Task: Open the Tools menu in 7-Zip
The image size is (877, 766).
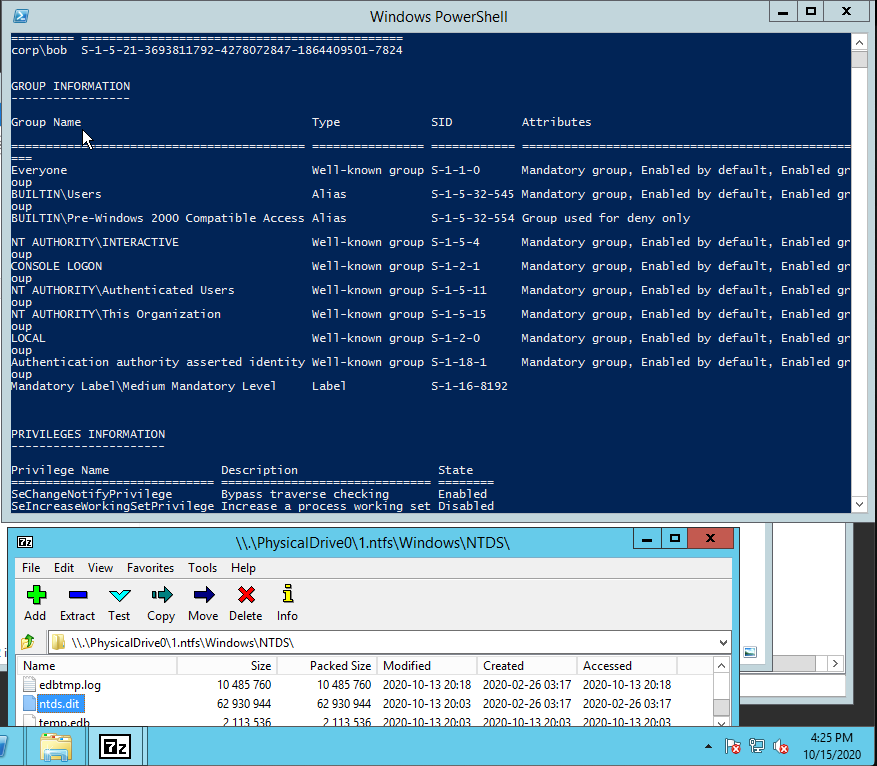Action: click(202, 568)
